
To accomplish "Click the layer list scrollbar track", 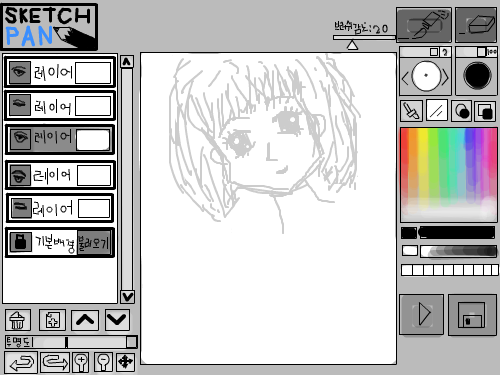I will coord(127,179).
